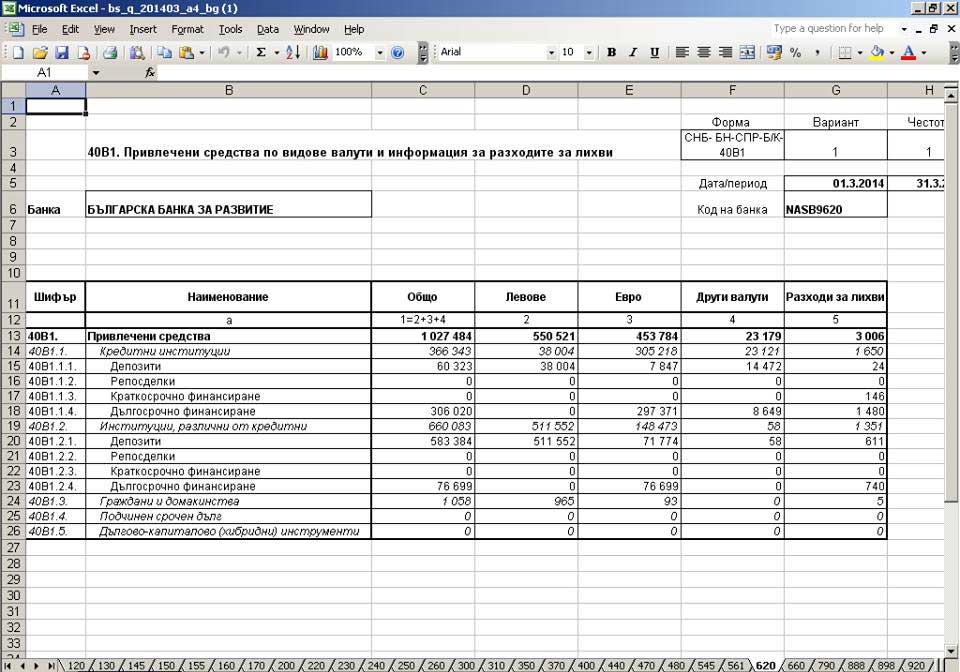
Task: Select date cell 01.3.2014
Action: coord(835,183)
